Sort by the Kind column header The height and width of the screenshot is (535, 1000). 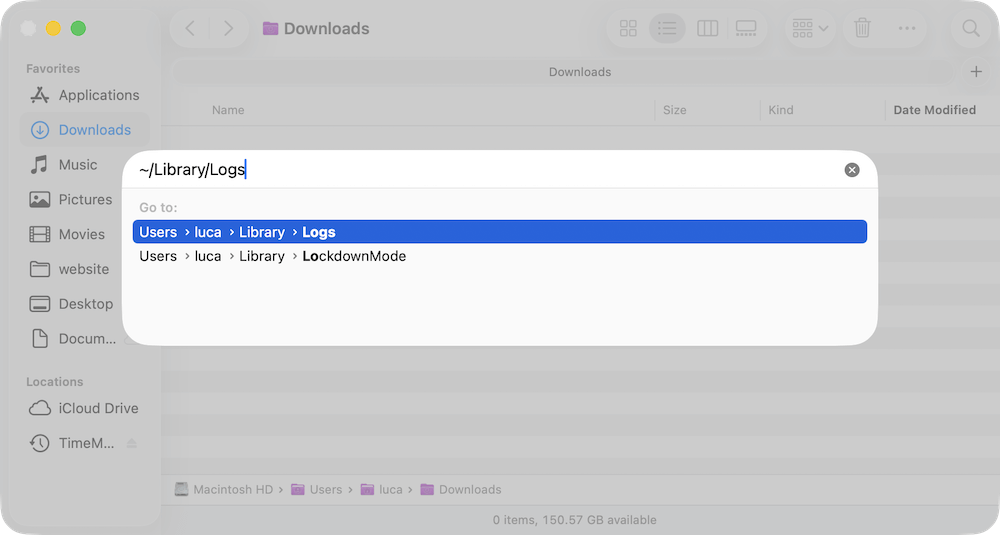781,110
